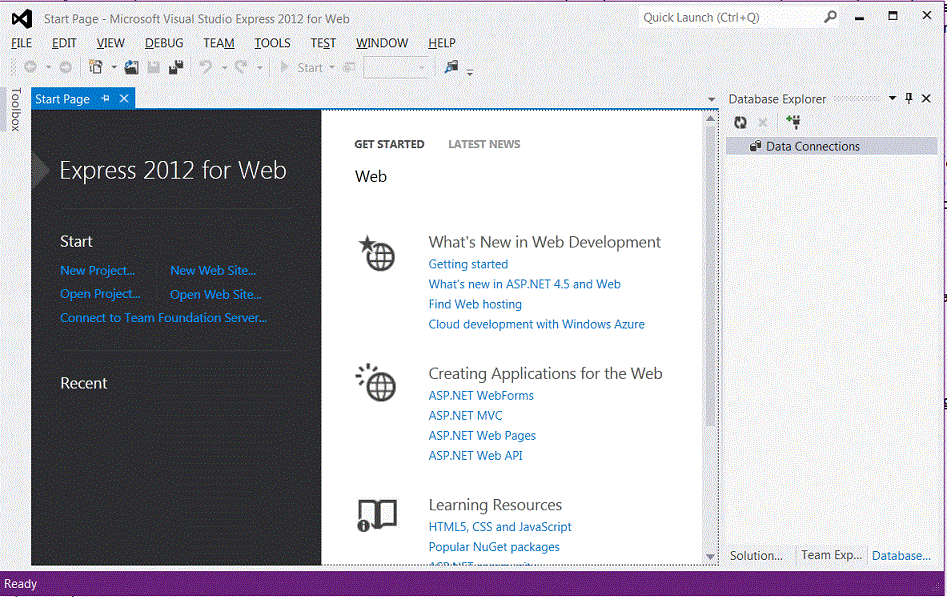Click the New Project... link

click(x=98, y=271)
